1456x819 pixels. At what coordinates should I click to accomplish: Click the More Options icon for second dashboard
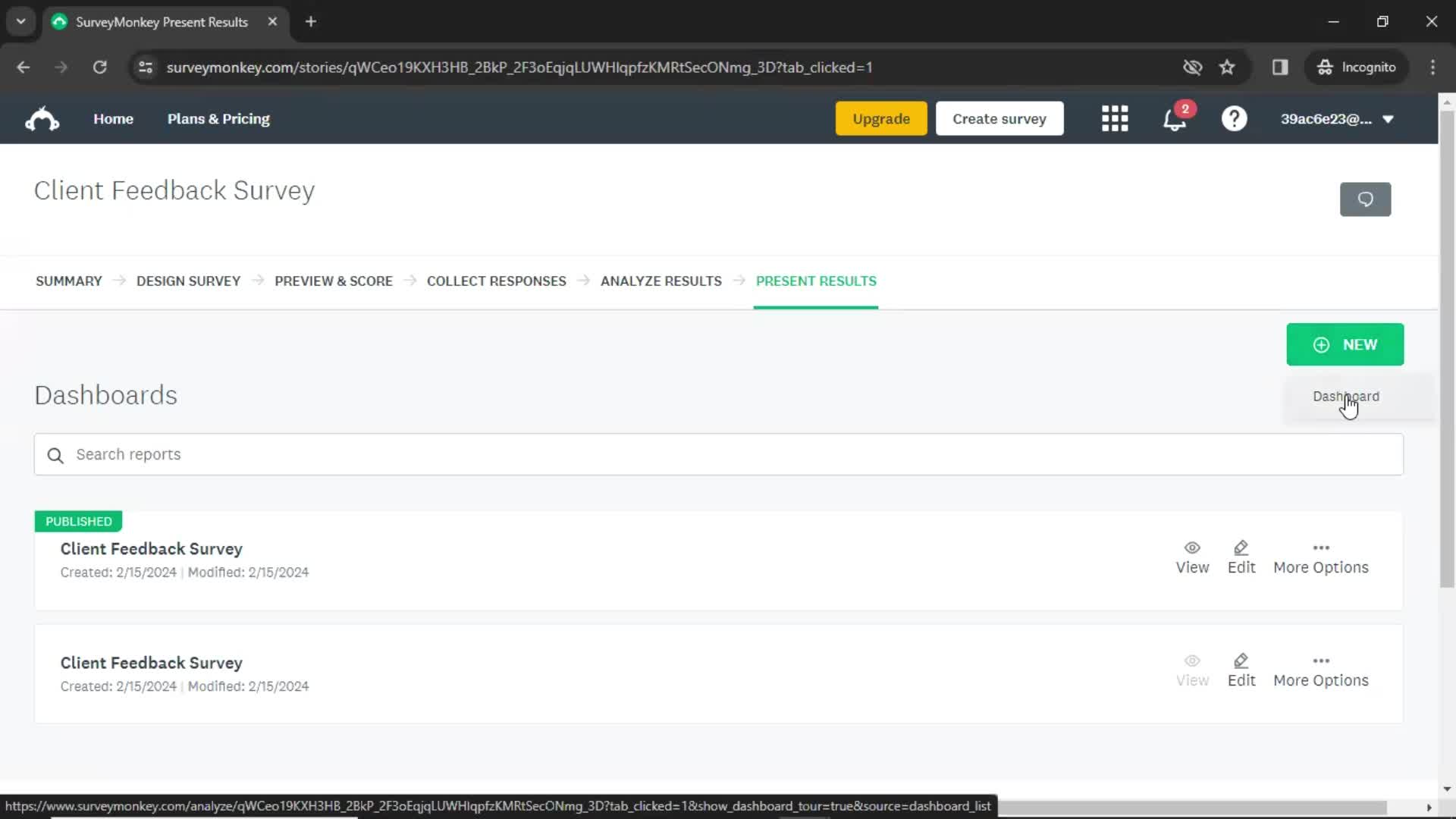[x=1322, y=660]
